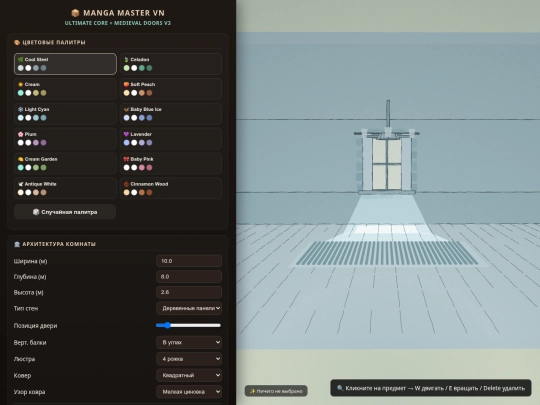Select the Cool Steel palette
Image resolution: width=540 pixels, height=405 pixels.
pyautogui.click(x=65, y=64)
